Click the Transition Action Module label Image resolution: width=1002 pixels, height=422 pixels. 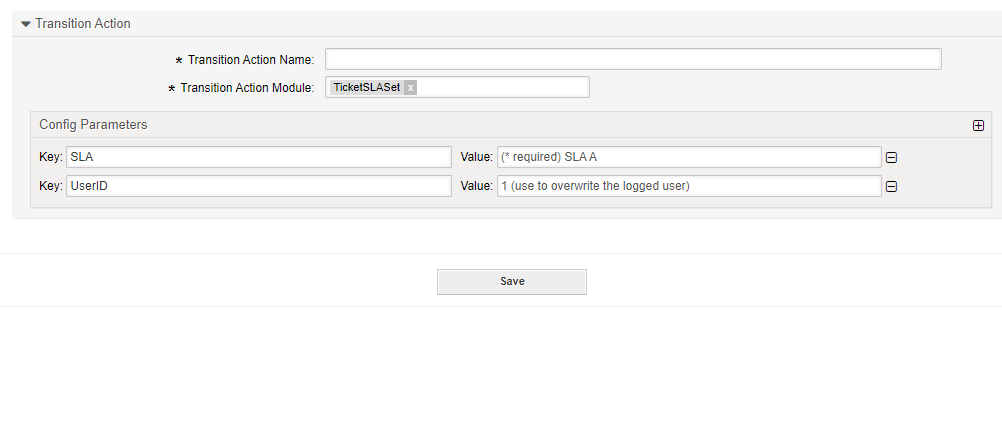(x=247, y=88)
